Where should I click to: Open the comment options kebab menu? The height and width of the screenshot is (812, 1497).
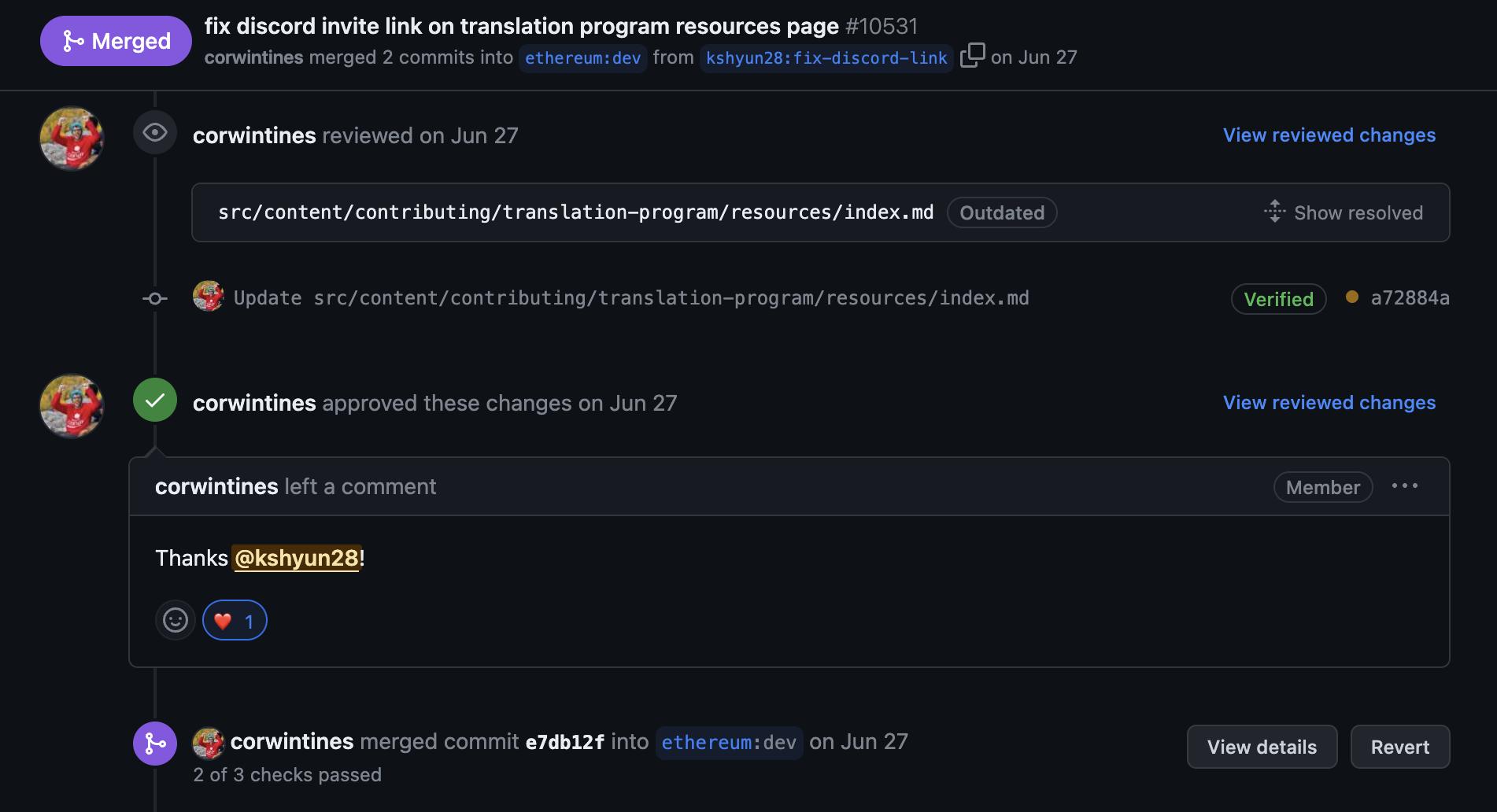coord(1406,486)
